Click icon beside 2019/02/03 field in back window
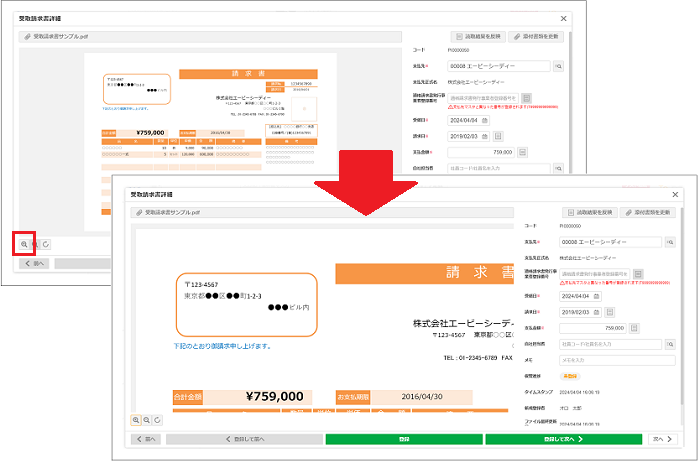Viewport: 700px width, 463px height. [499, 136]
